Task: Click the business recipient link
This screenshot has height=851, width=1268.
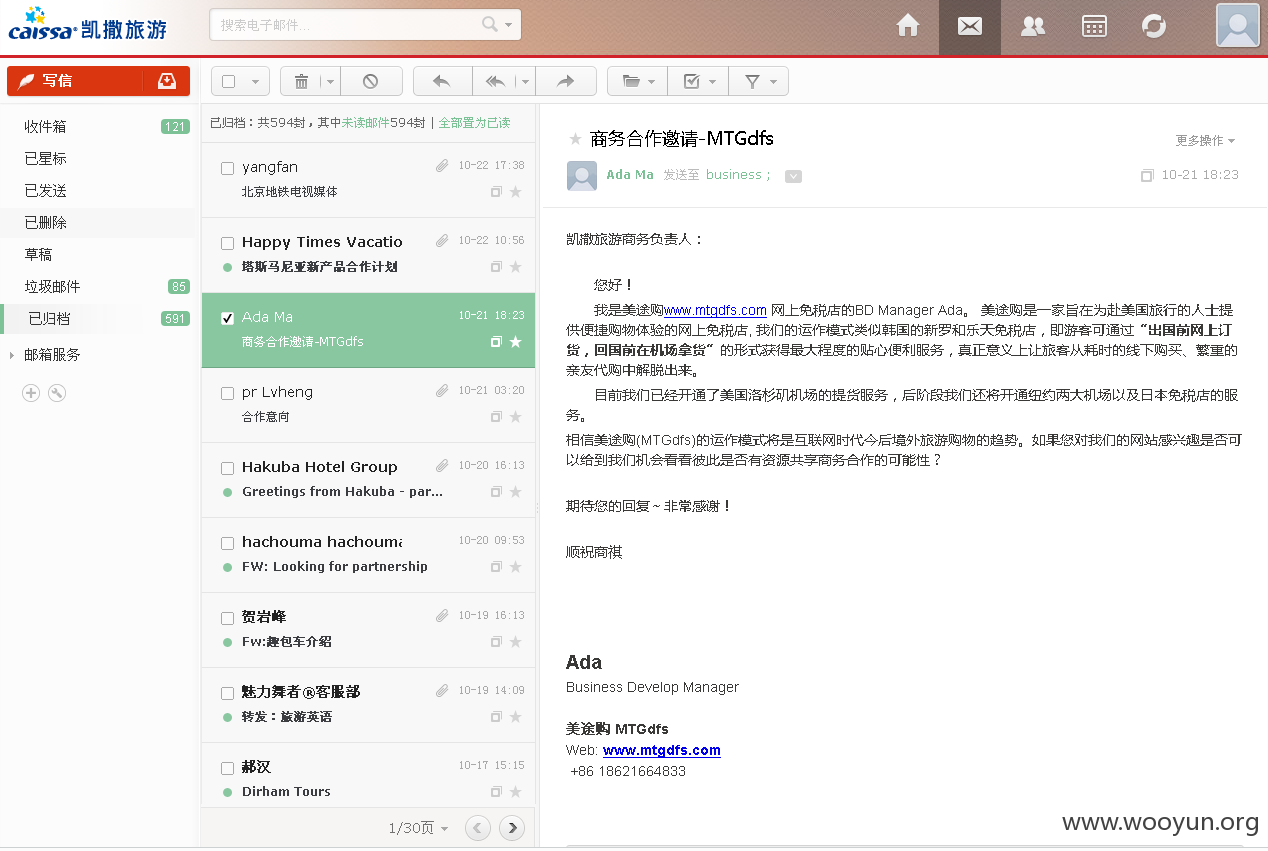Action: point(733,175)
